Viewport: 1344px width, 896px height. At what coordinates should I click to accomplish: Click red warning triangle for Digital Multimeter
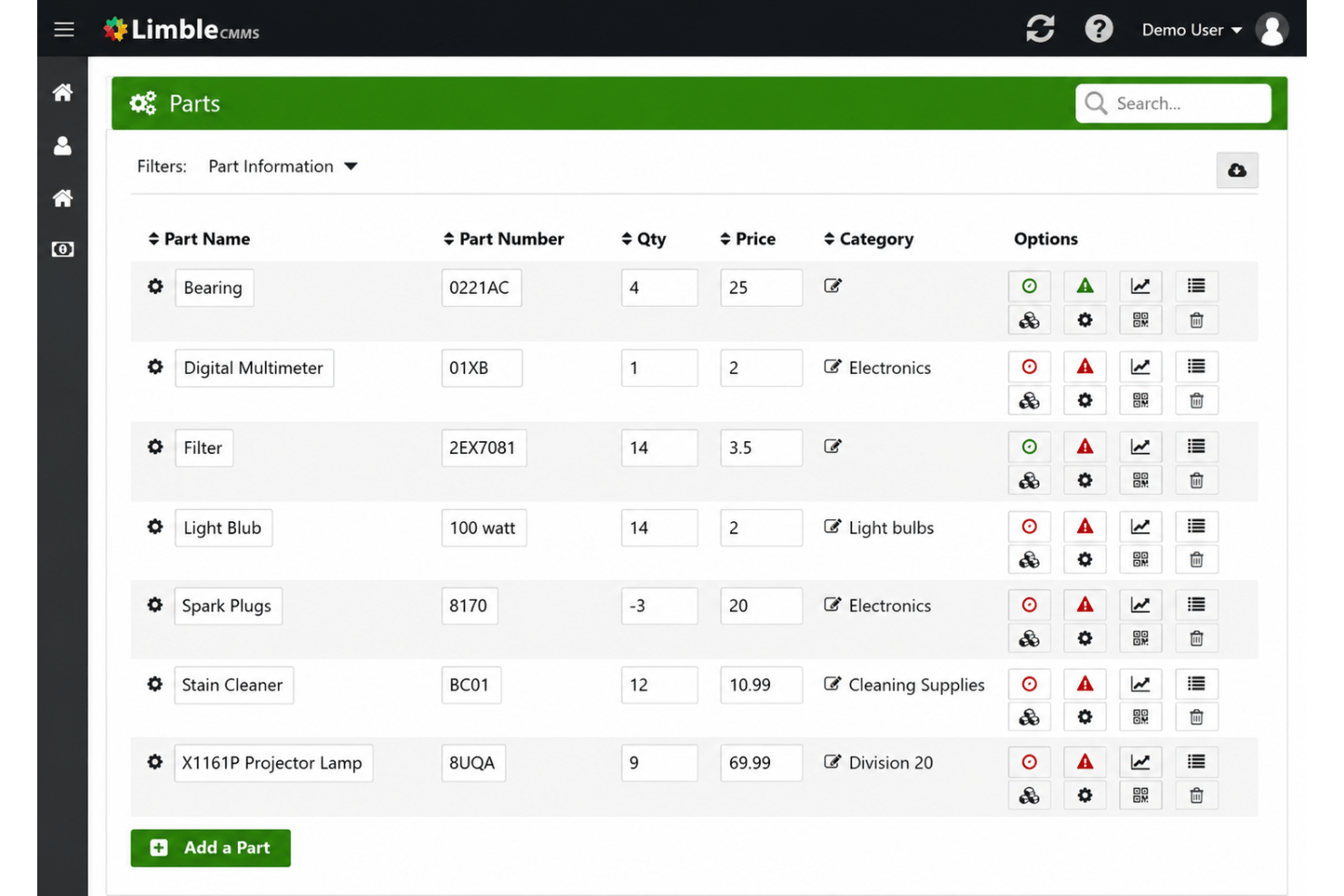tap(1085, 367)
